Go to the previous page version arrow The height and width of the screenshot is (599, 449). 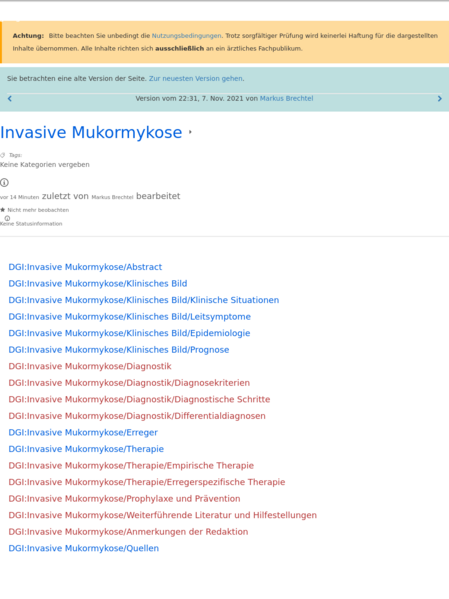pyautogui.click(x=10, y=99)
